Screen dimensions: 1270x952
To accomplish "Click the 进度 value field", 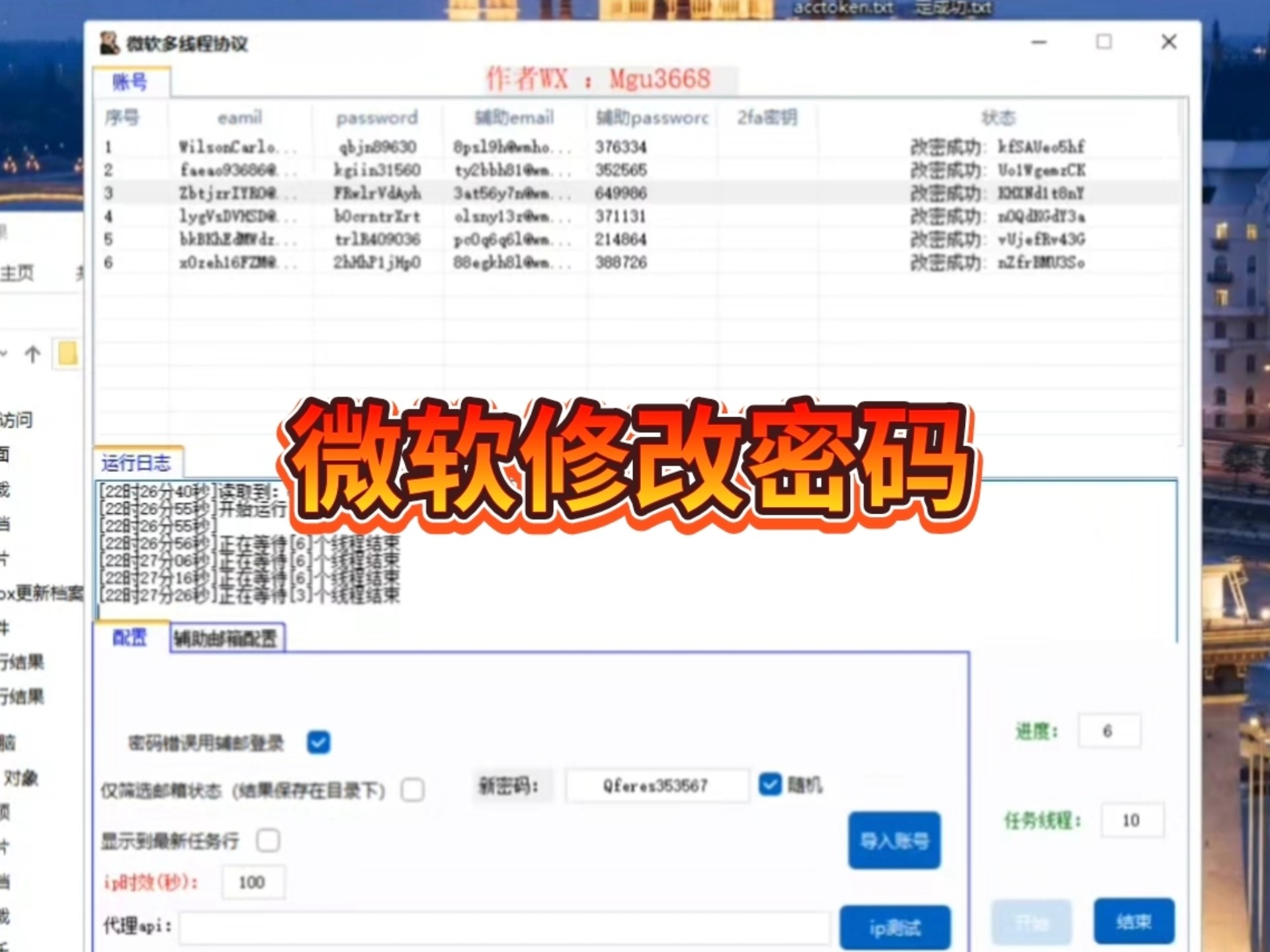I will pyautogui.click(x=1109, y=731).
